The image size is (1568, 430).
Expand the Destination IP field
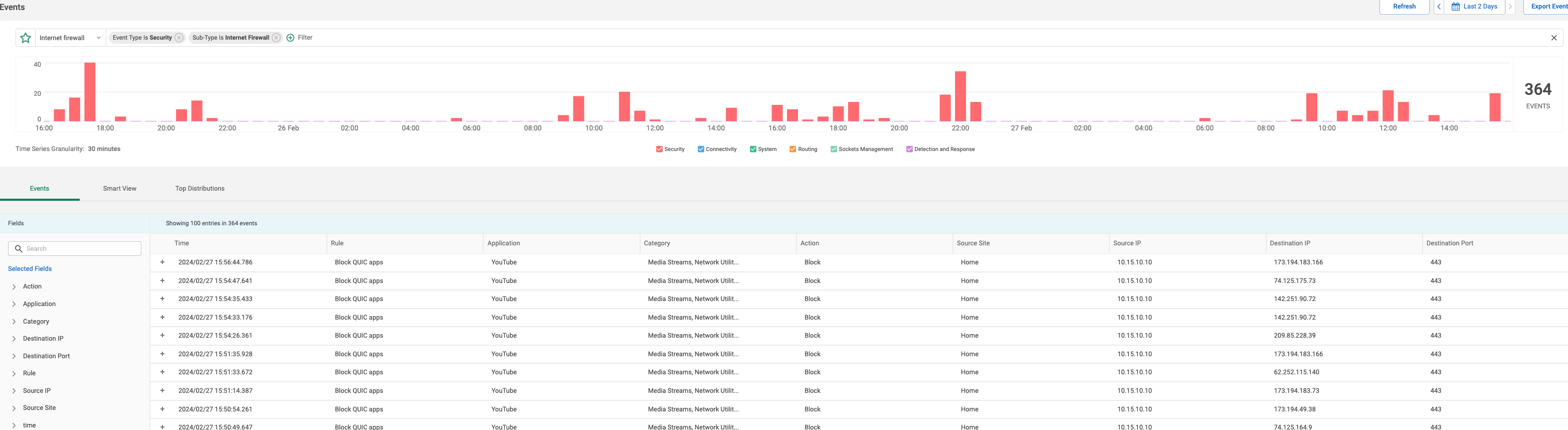pyautogui.click(x=14, y=339)
